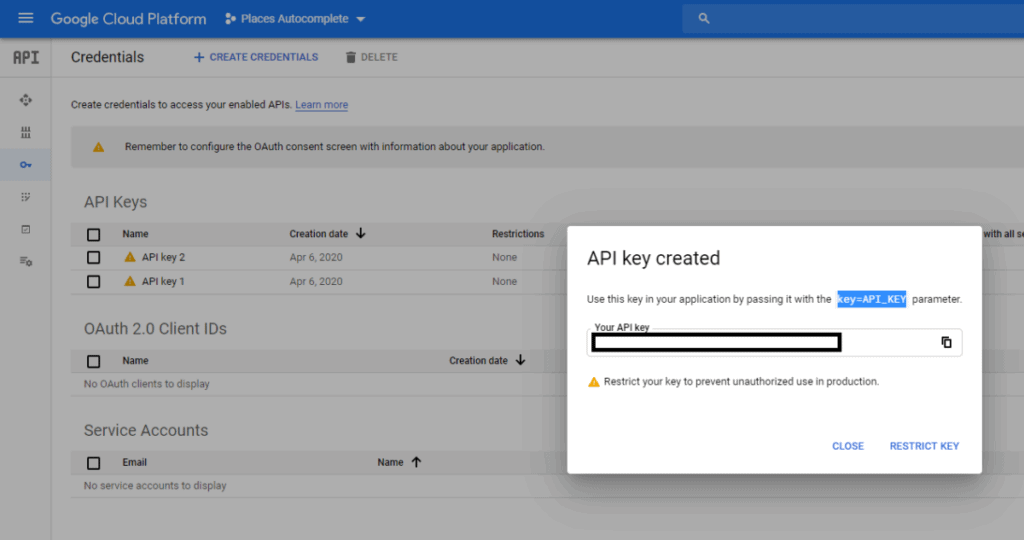This screenshot has height=540, width=1024.
Task: Close the API key created dialog
Action: click(x=847, y=446)
